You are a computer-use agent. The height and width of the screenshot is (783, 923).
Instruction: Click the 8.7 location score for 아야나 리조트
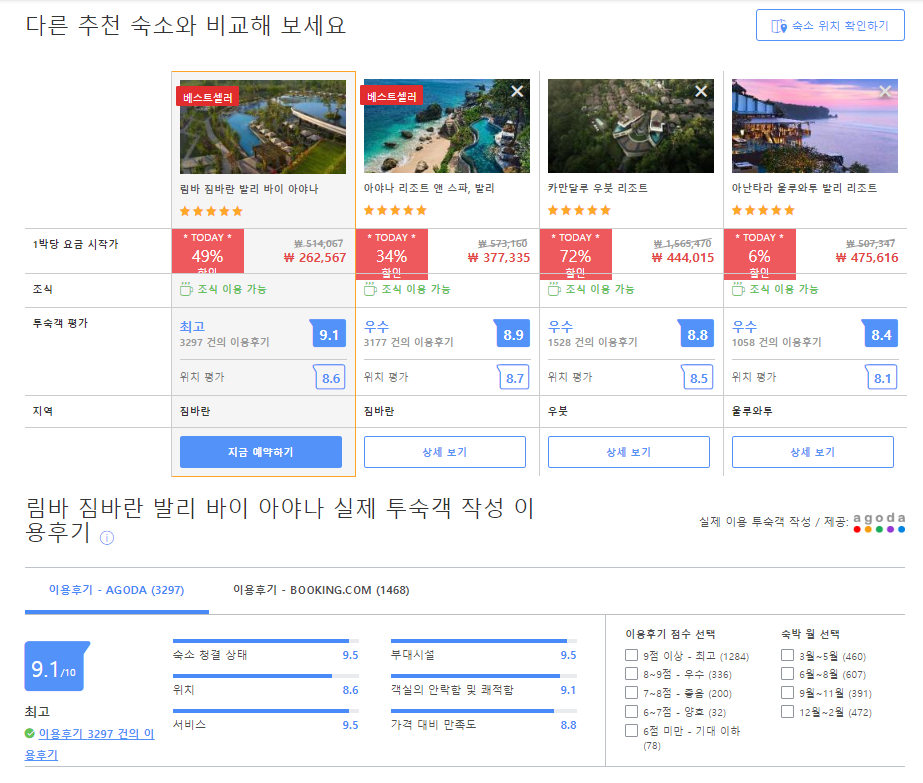[x=514, y=377]
